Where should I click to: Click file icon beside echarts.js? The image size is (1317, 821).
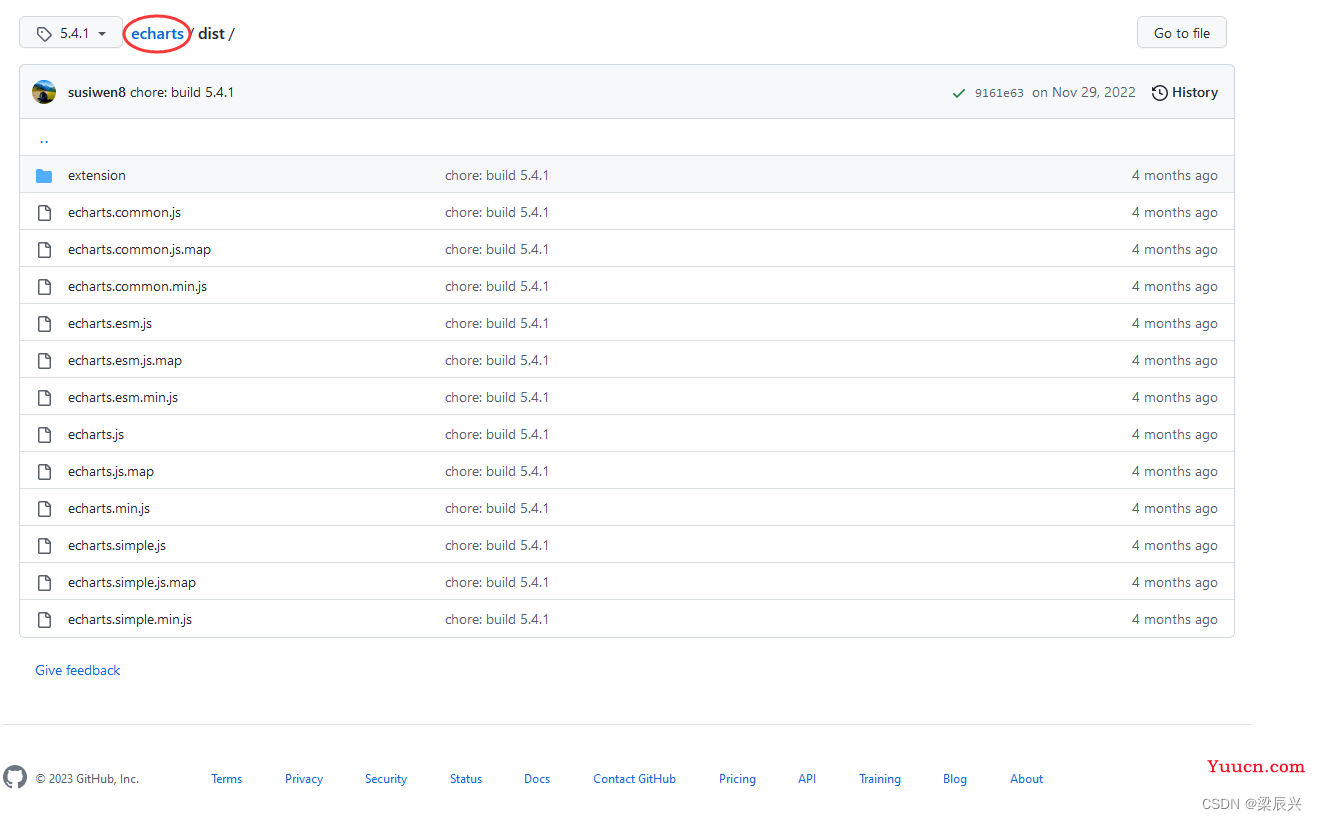44,435
